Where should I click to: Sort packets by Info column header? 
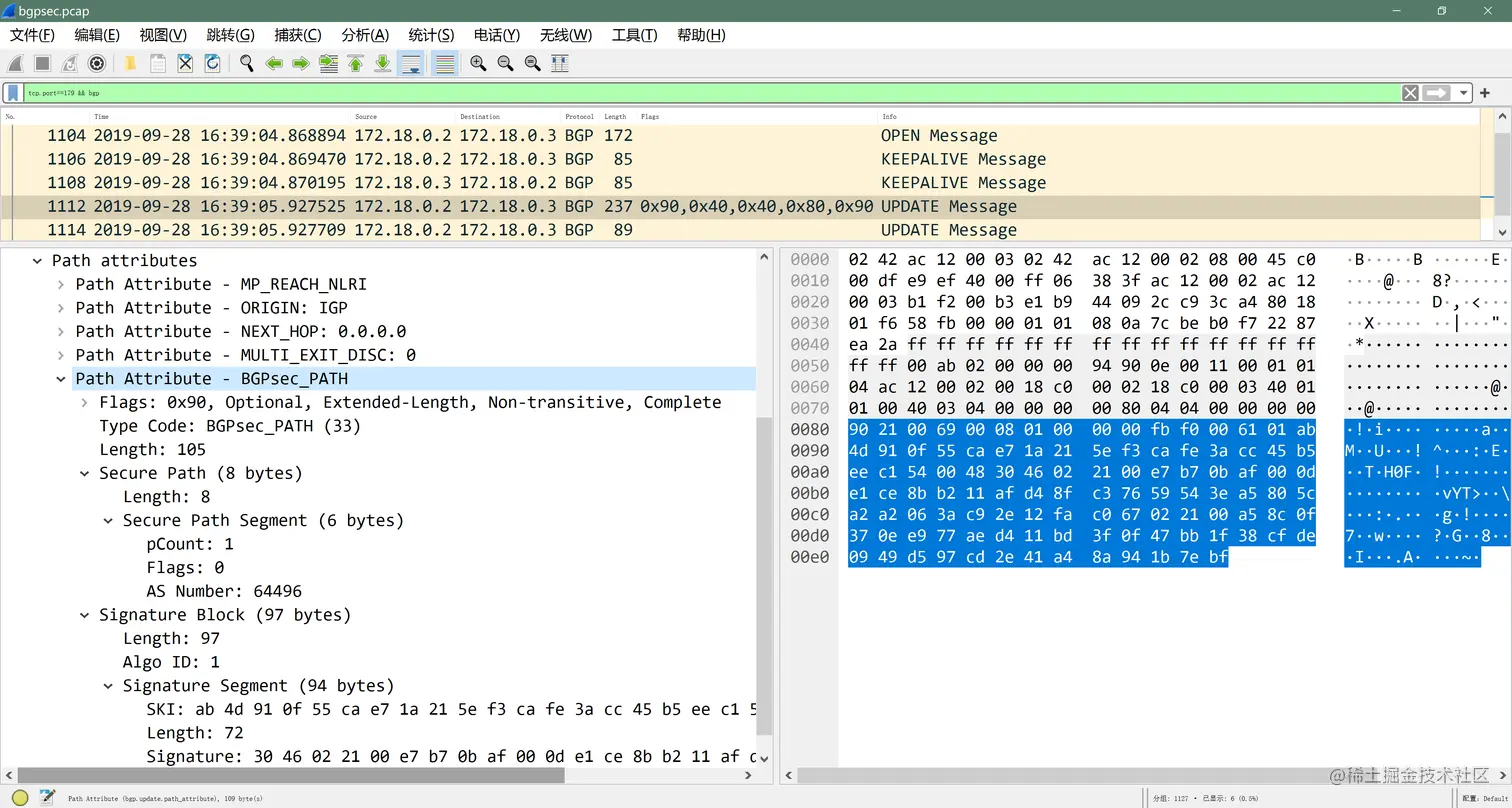pyautogui.click(x=1179, y=117)
